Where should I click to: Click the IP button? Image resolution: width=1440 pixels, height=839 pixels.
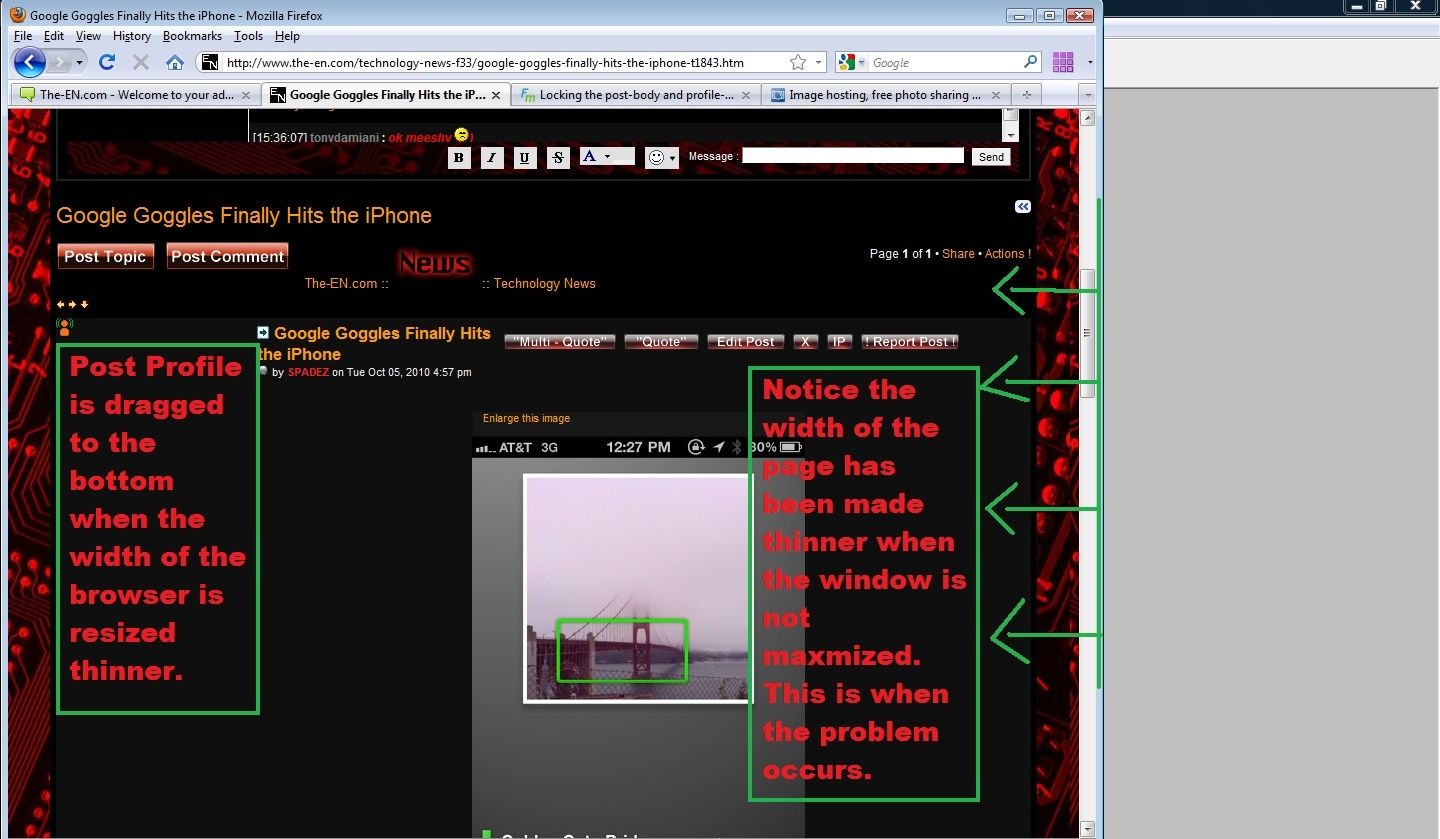coord(839,341)
